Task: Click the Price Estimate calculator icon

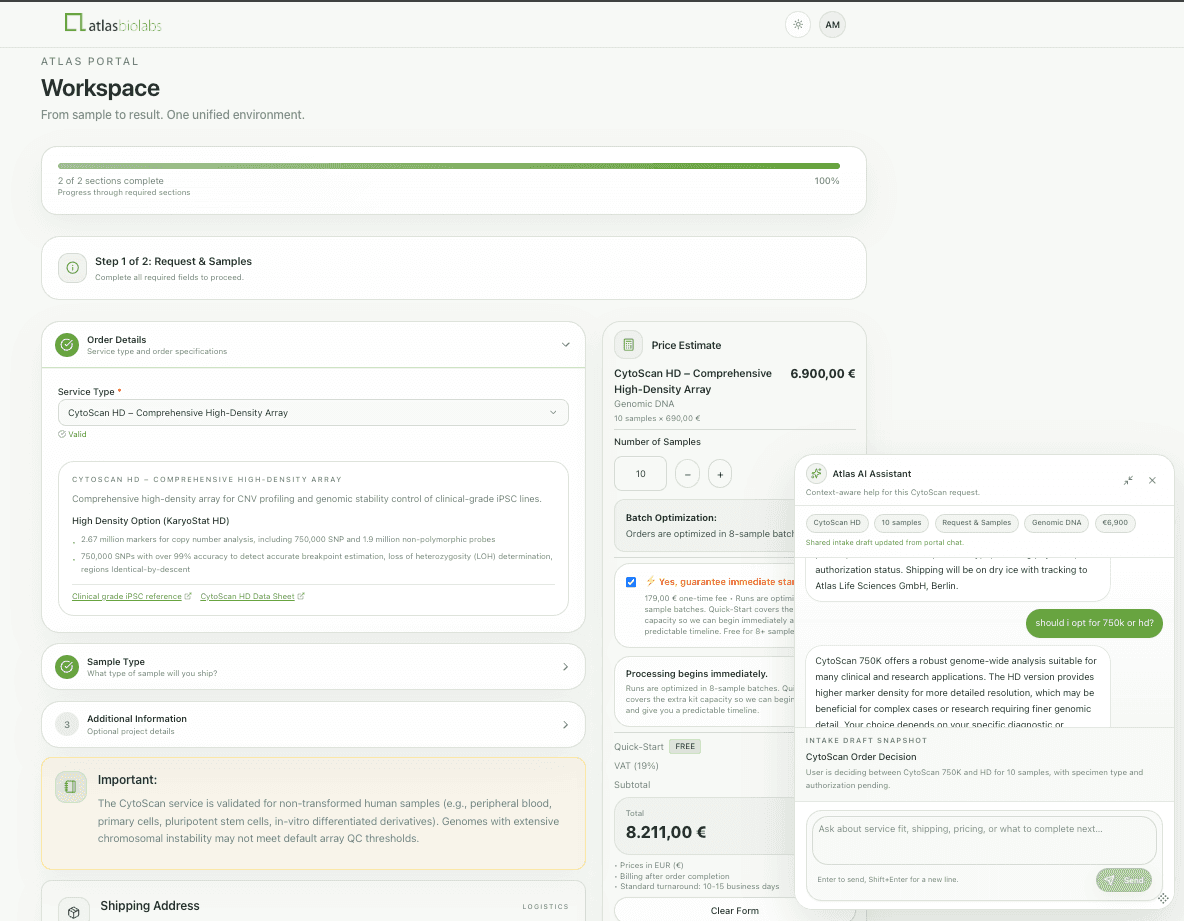Action: [628, 345]
